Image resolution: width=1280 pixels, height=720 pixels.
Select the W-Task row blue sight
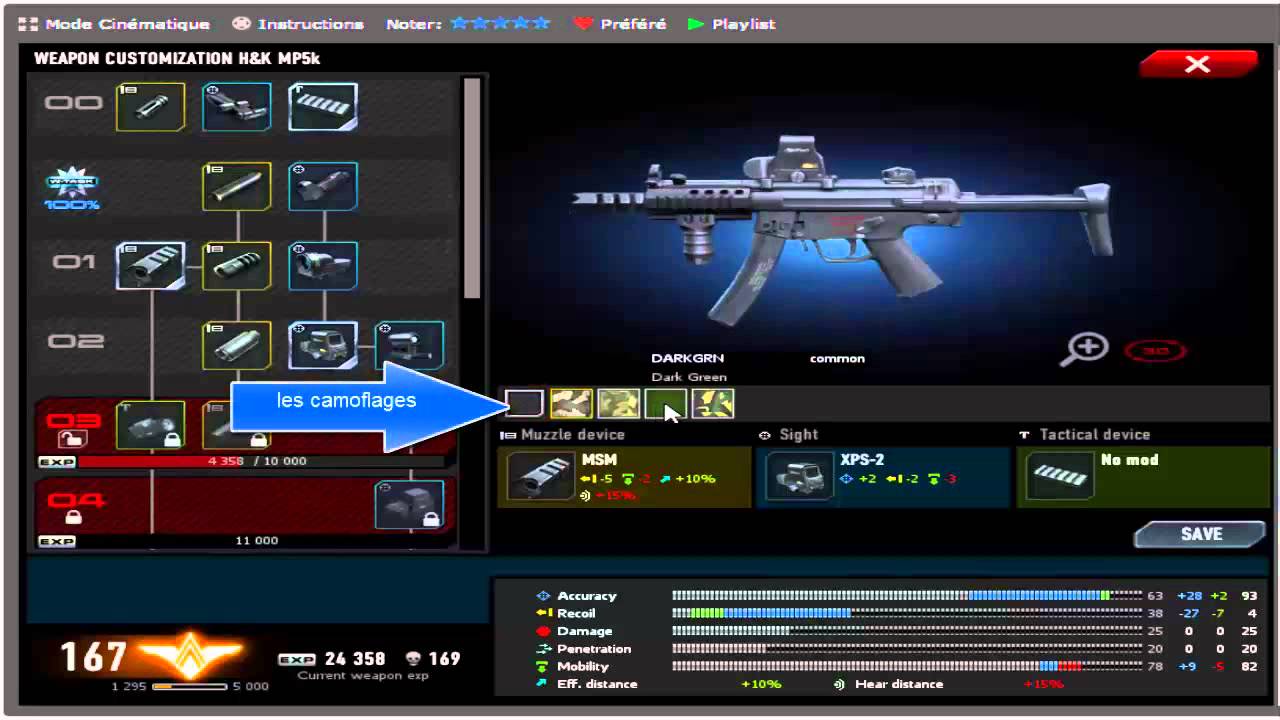[323, 186]
